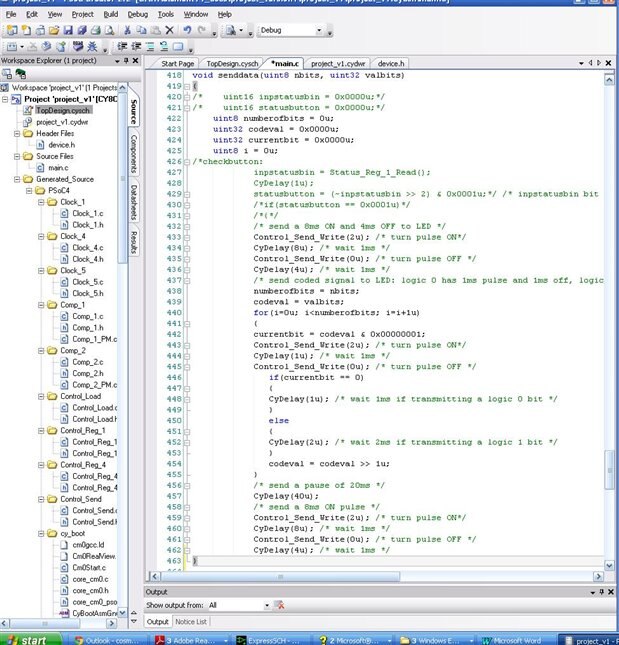Collapse the Clock_1 folder
The height and width of the screenshot is (645, 619).
41,202
